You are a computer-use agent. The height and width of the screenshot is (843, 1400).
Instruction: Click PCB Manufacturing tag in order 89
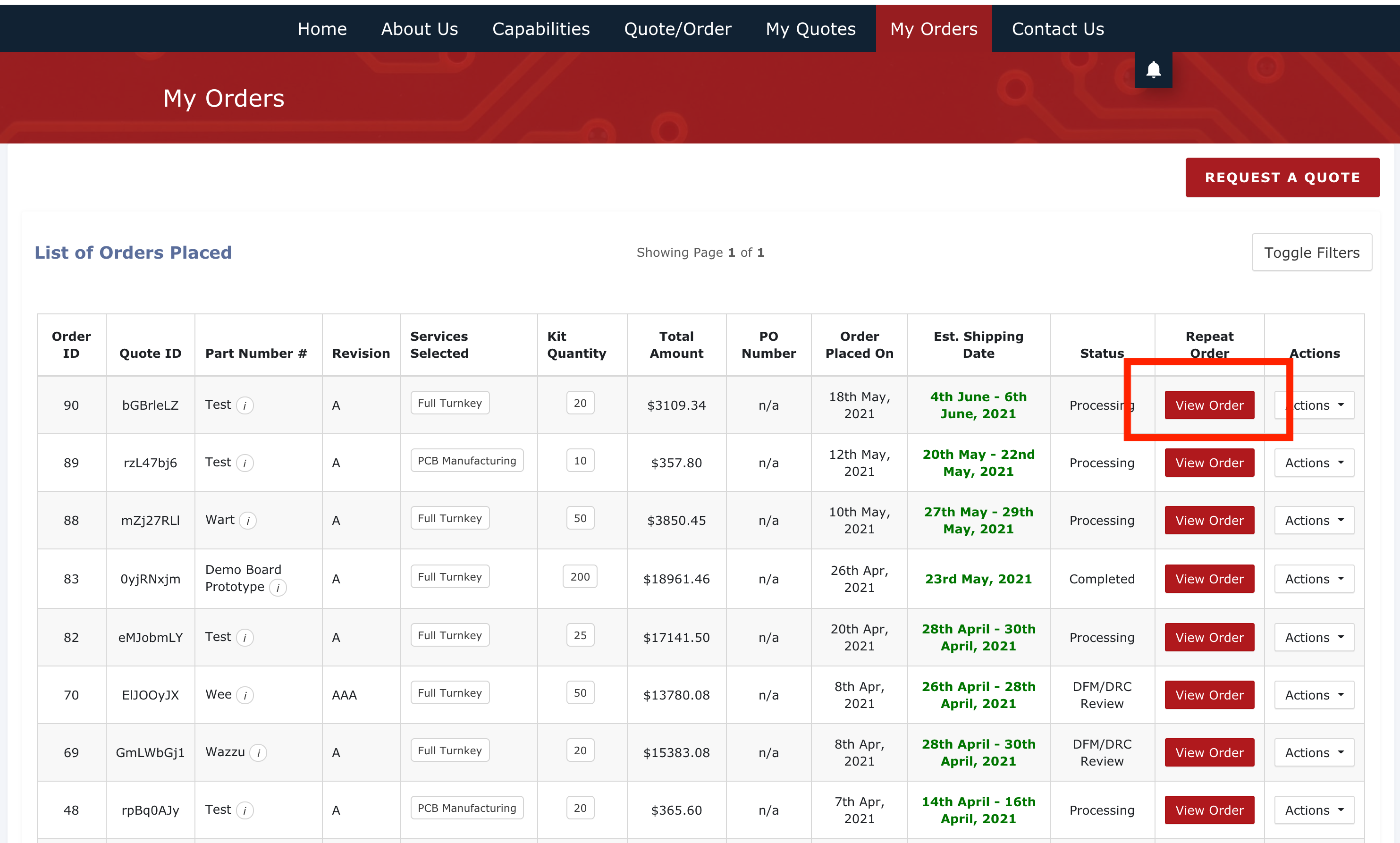click(467, 460)
